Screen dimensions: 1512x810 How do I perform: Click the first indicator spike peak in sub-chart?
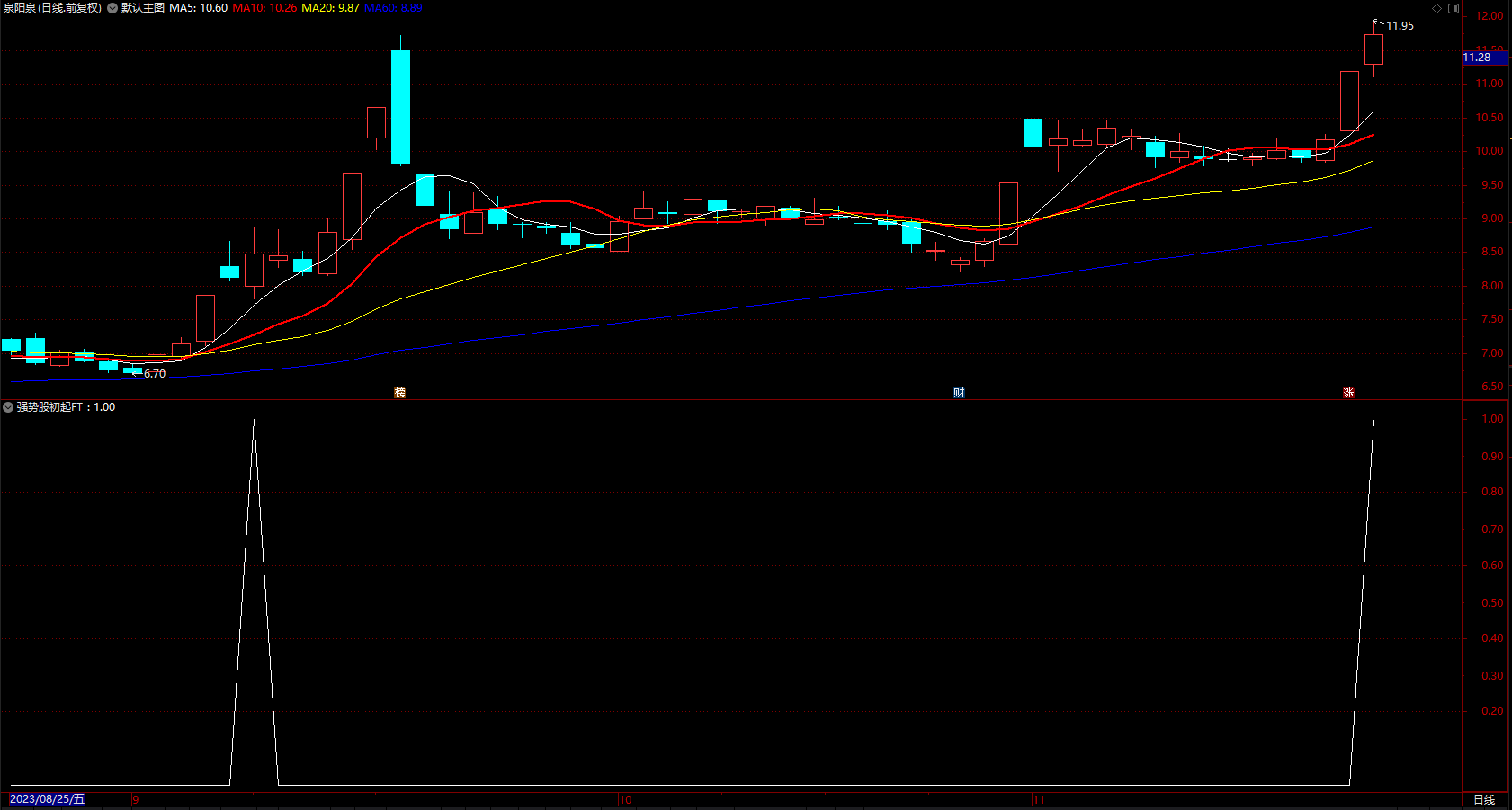pos(254,421)
